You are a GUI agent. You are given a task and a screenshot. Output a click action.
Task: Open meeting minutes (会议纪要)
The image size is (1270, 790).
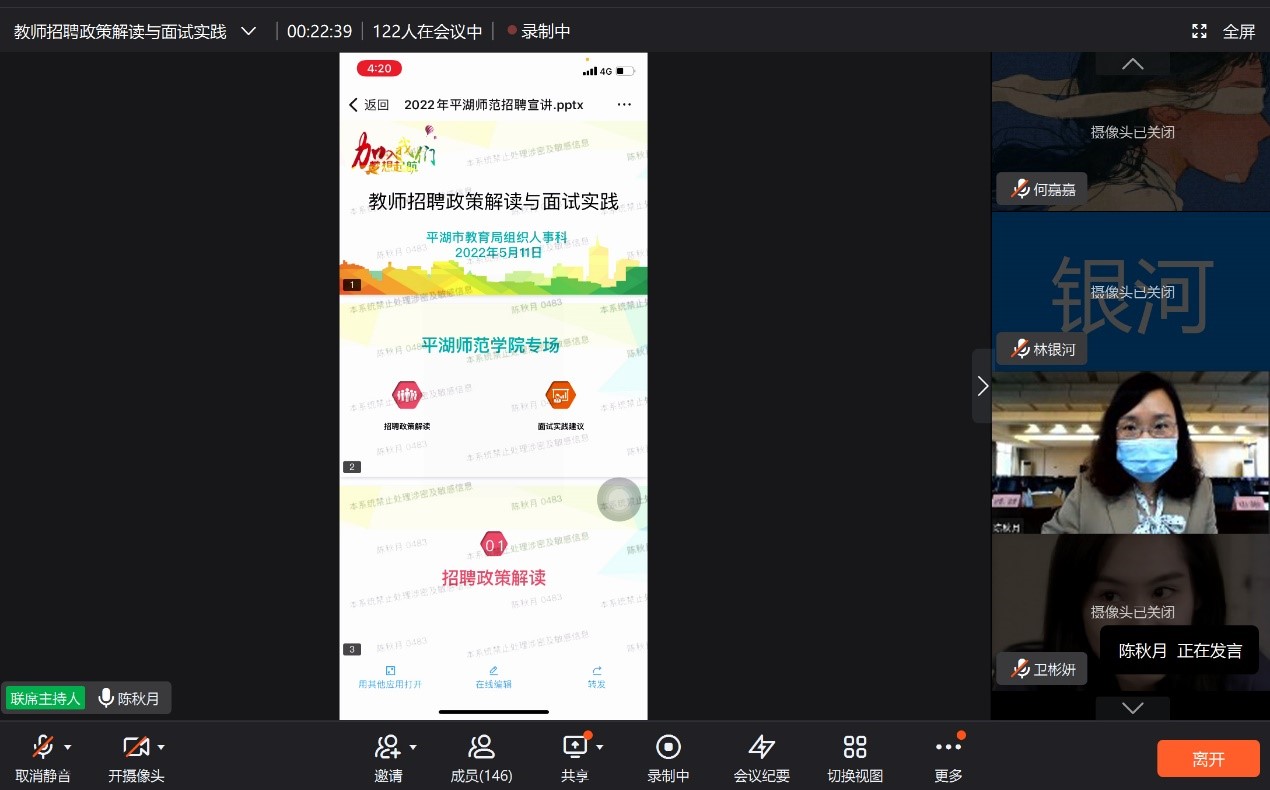[761, 747]
